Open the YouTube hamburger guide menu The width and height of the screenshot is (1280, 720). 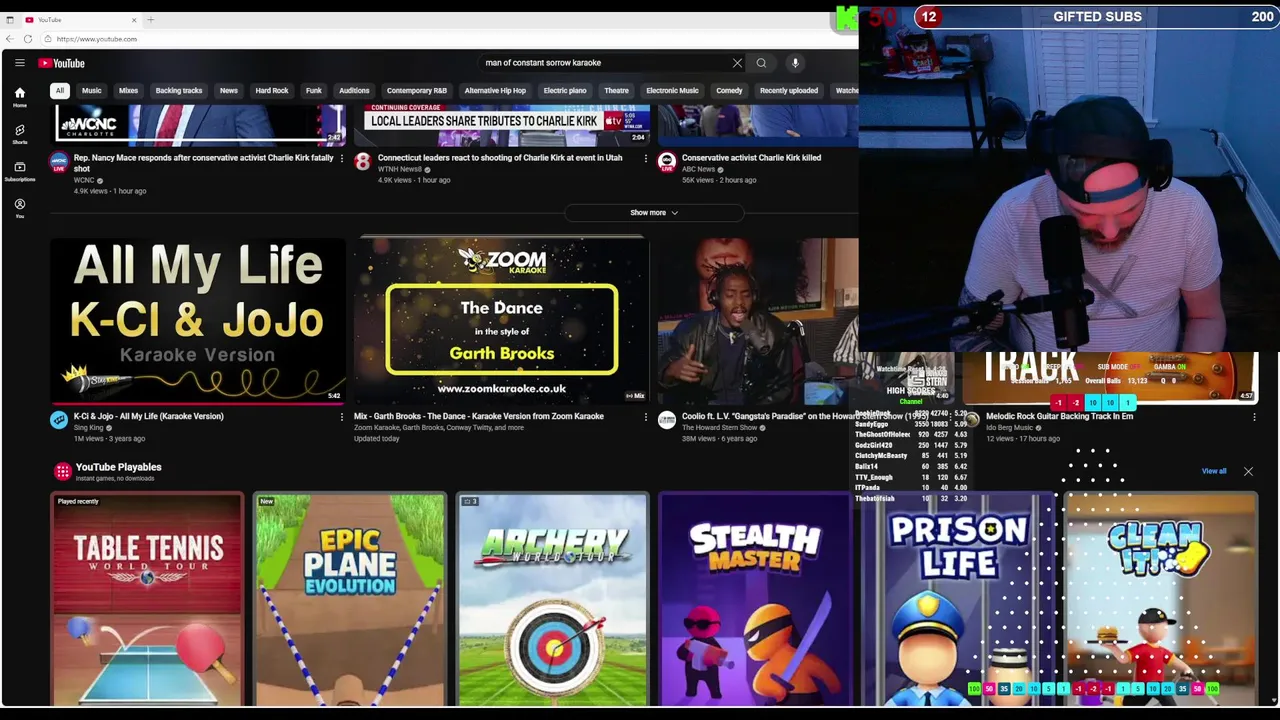click(x=19, y=63)
